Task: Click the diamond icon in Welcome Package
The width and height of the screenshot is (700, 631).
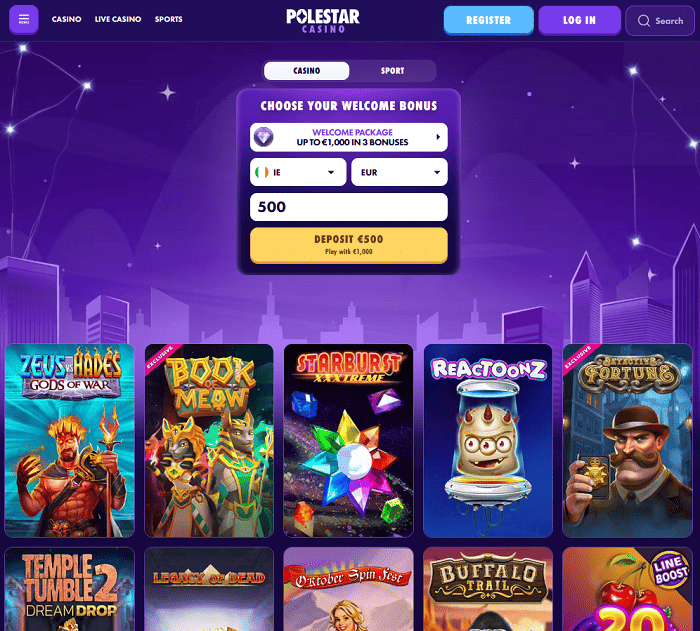Action: click(x=263, y=137)
